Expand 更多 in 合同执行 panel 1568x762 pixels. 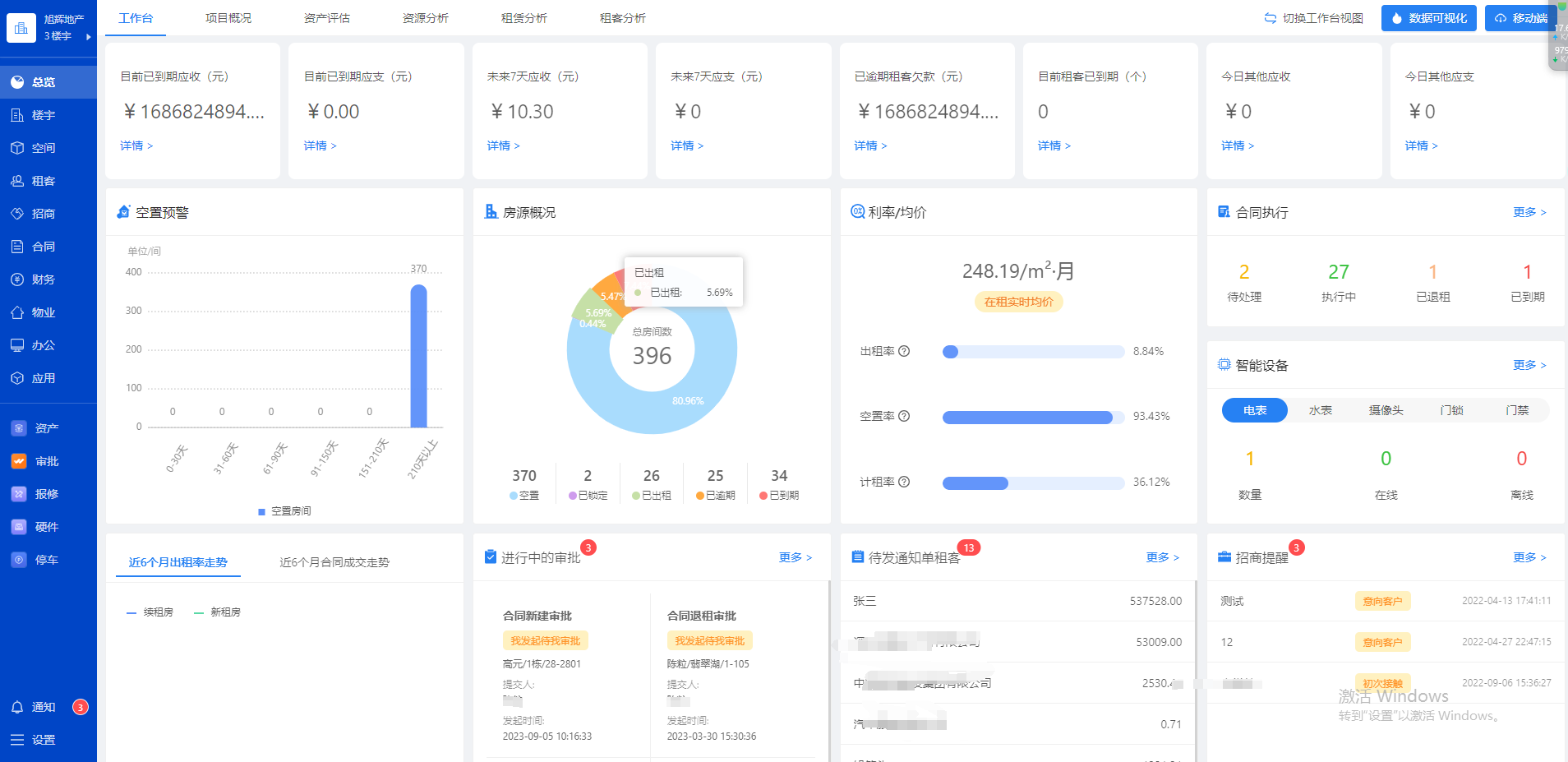[1529, 212]
